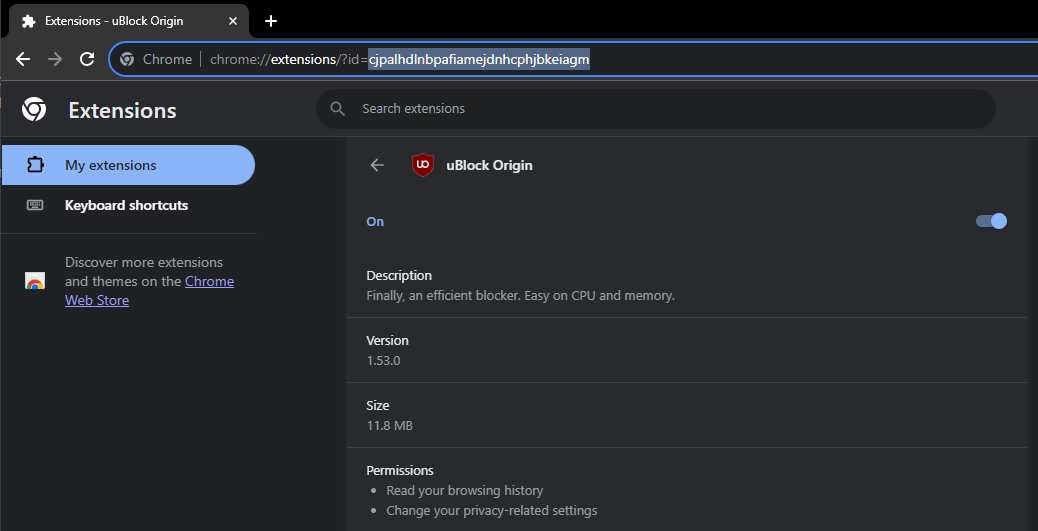
Task: Click the Chrome site info icon in address bar
Action: pos(127,60)
